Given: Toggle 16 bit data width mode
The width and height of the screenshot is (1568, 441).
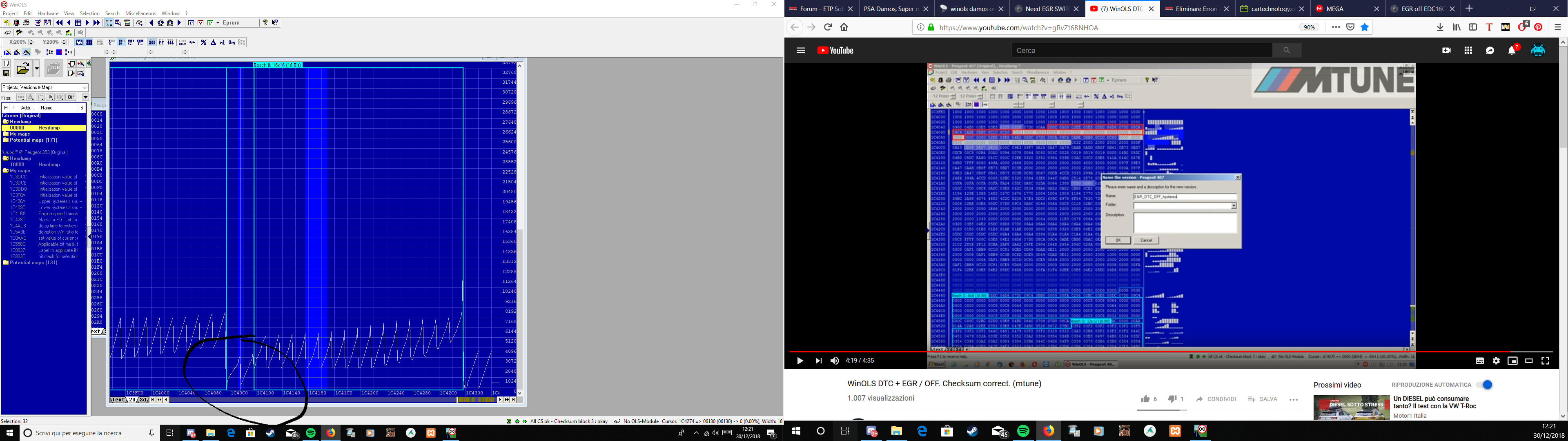Looking at the screenshot, I should (122, 42).
